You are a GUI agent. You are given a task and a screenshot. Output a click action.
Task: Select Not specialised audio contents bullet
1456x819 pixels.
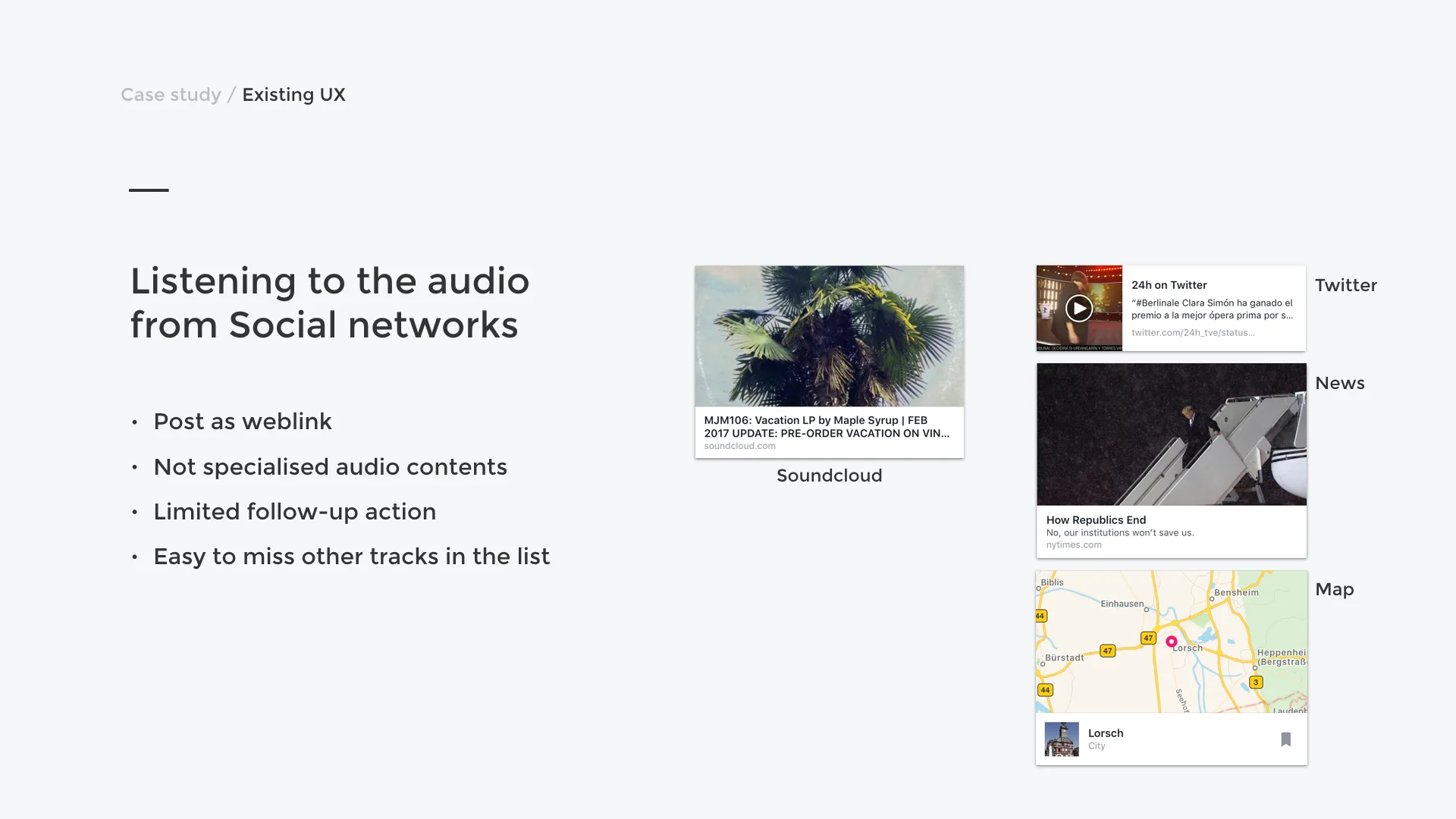click(x=330, y=467)
